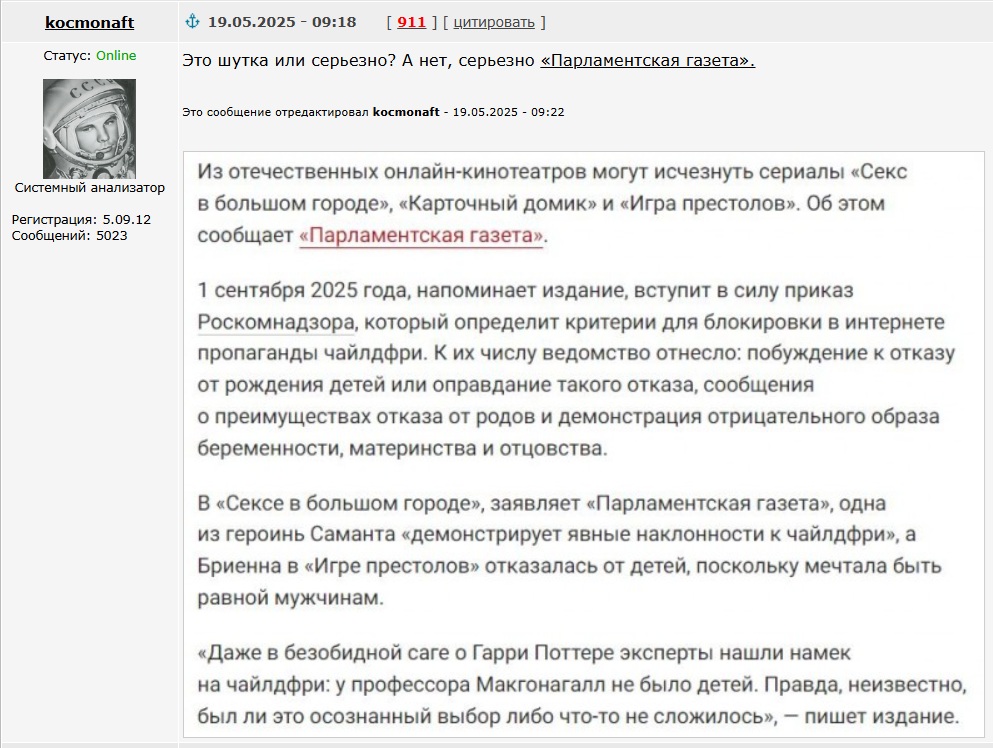Click paragraph starting «Даже в безобидной саге»
Screen dimensions: 993x748
[x=582, y=685]
